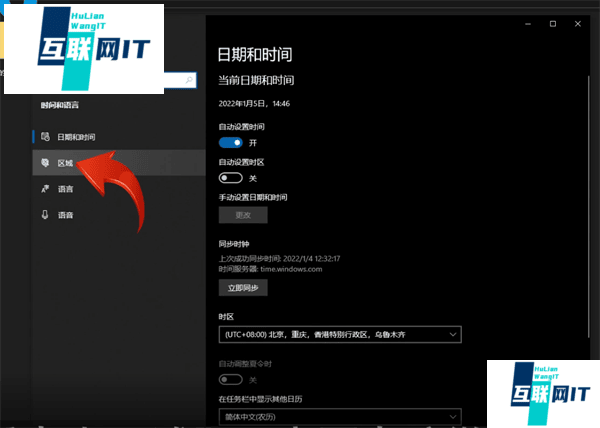Open the 时区 dropdown showing UTC+08:00

pos(339,333)
